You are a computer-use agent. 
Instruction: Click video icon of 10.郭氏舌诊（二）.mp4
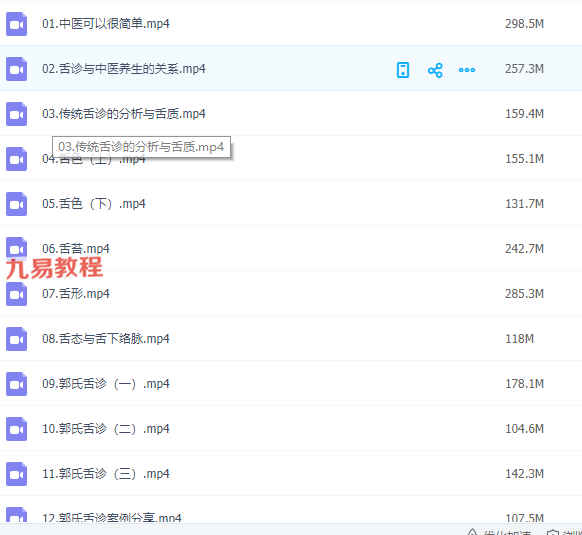(x=16, y=429)
